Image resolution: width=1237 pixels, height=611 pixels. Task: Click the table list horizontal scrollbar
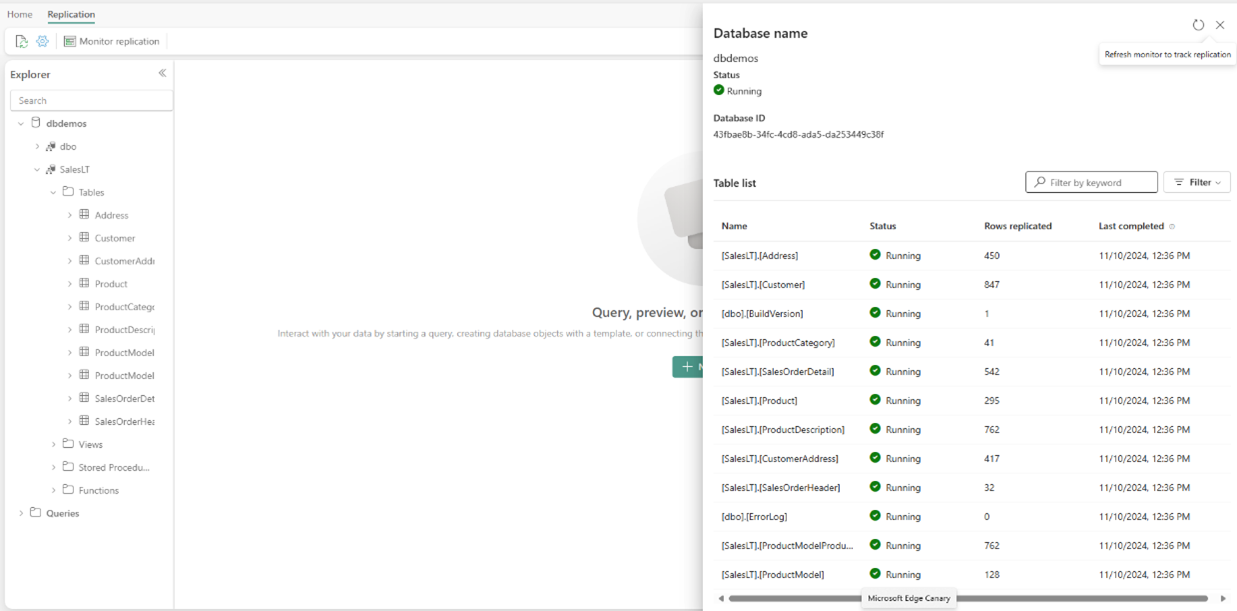point(968,598)
